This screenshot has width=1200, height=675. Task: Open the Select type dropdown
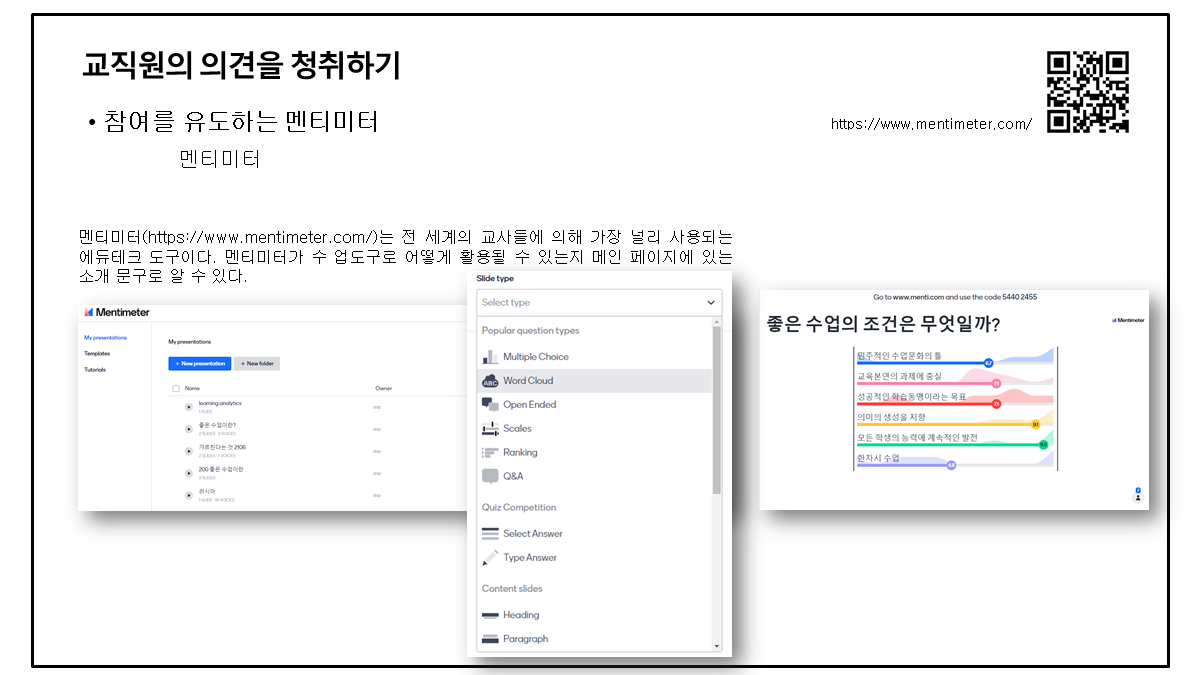[599, 302]
